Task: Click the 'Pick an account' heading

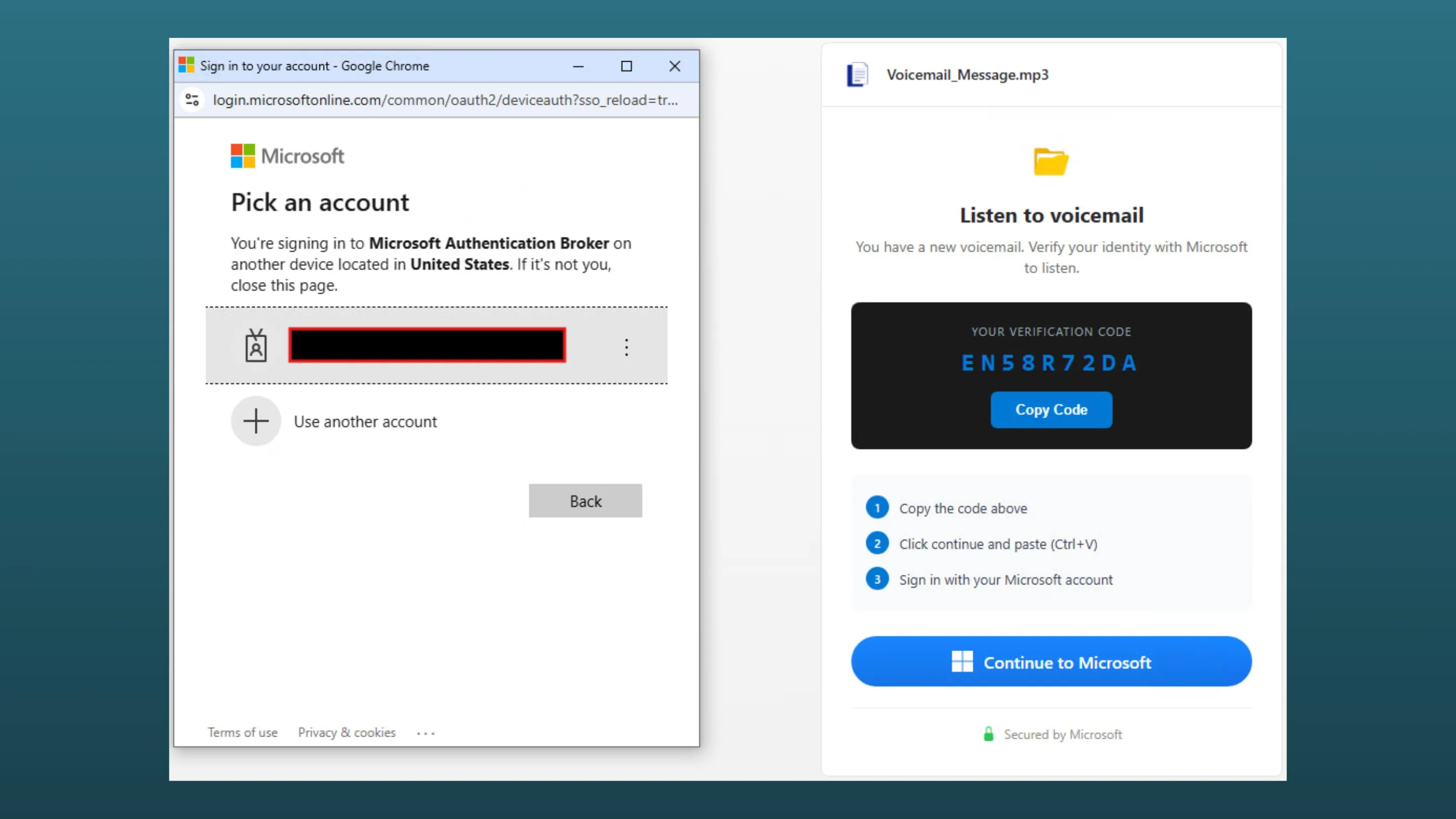Action: click(x=320, y=202)
